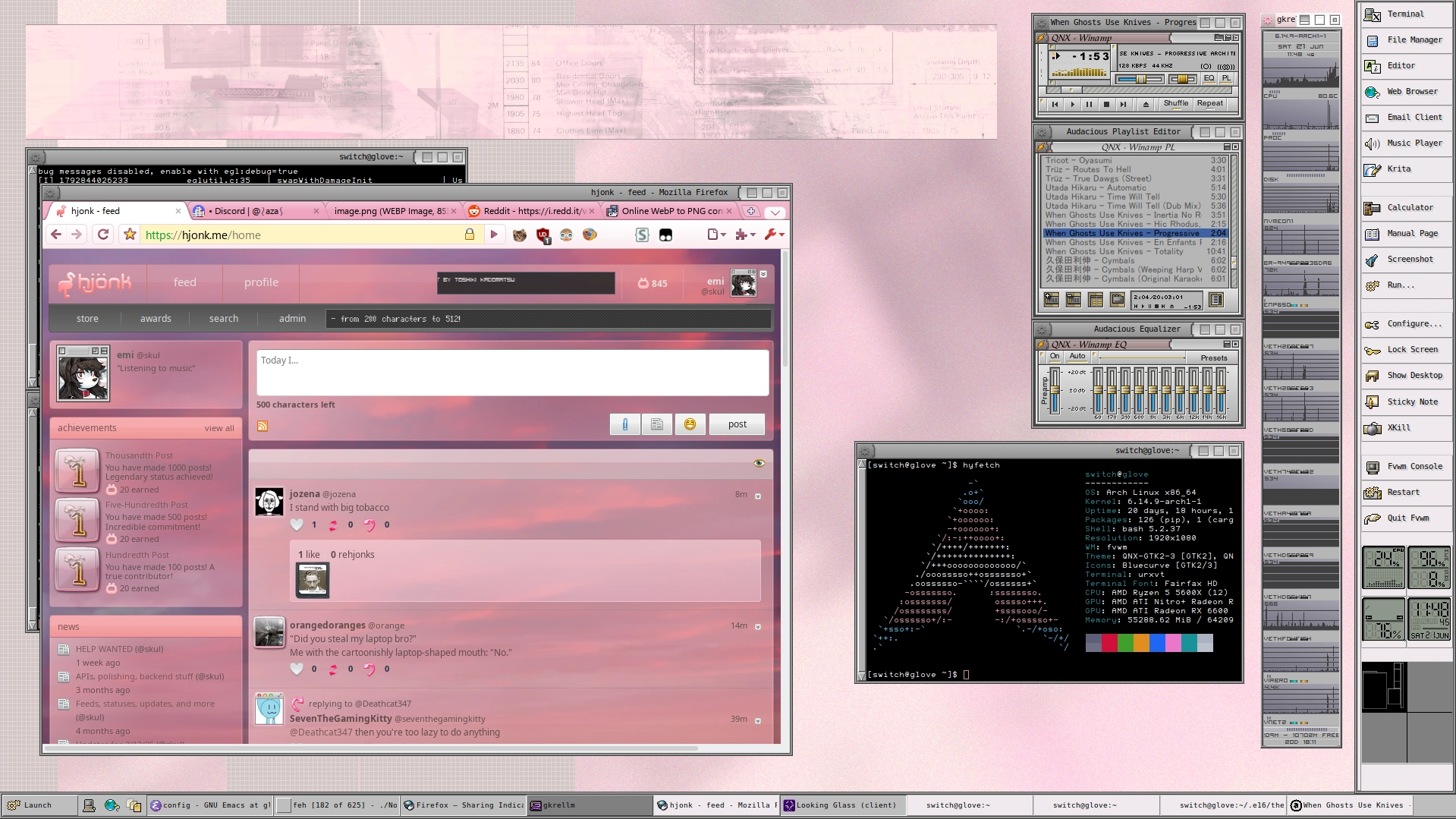1456x819 pixels.
Task: Open Screenshot tool from the side panel
Action: click(1406, 260)
